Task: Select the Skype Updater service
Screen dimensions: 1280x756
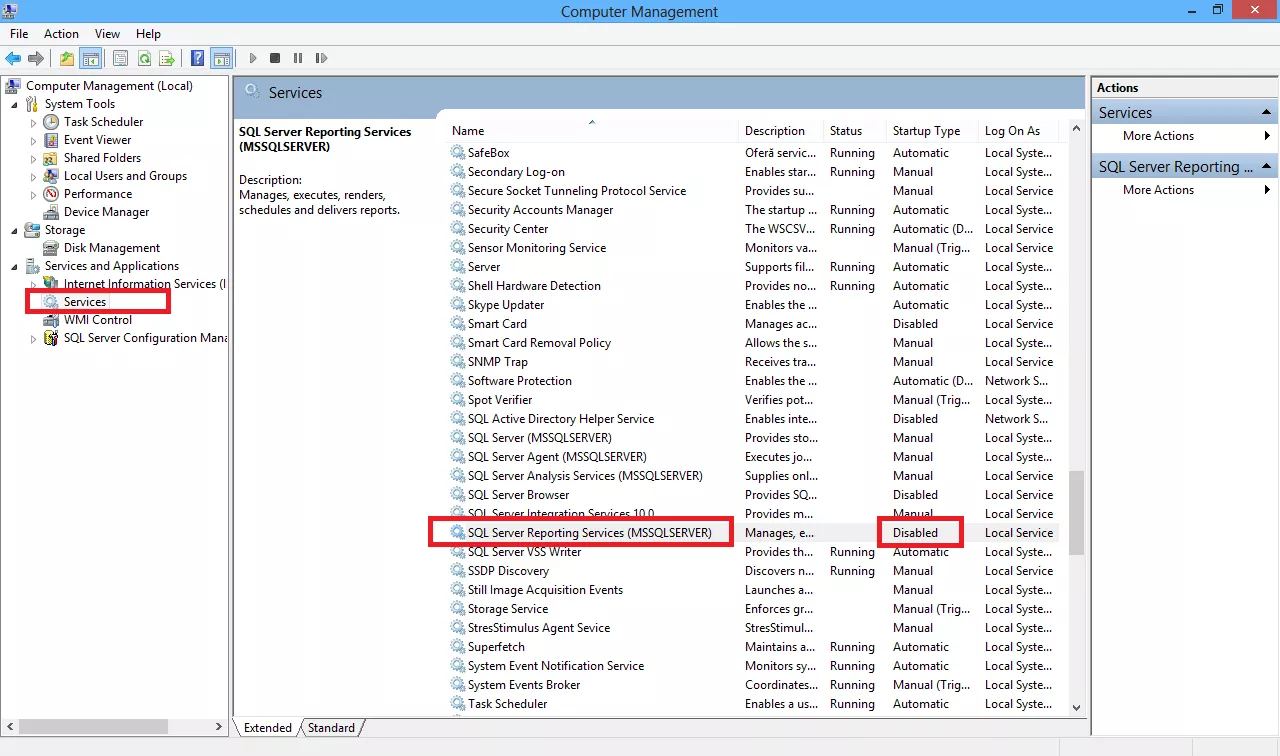Action: [x=752, y=305]
